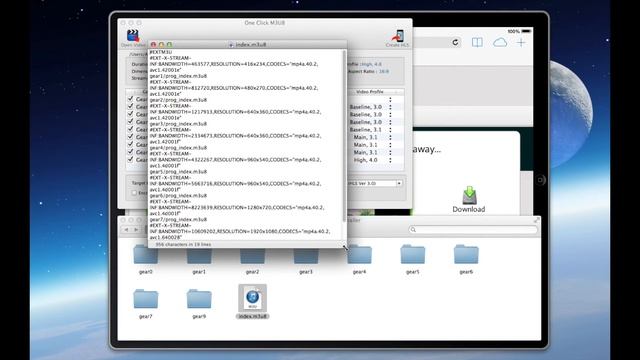Screen dimensions: 640x360
Task: Zoom the index.m3u8 editor window
Action: click(169, 44)
